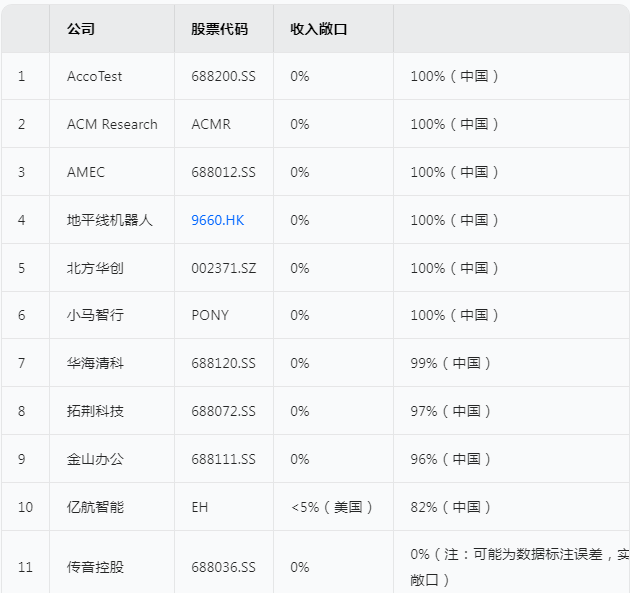Click the 公司 column header

[x=81, y=29]
